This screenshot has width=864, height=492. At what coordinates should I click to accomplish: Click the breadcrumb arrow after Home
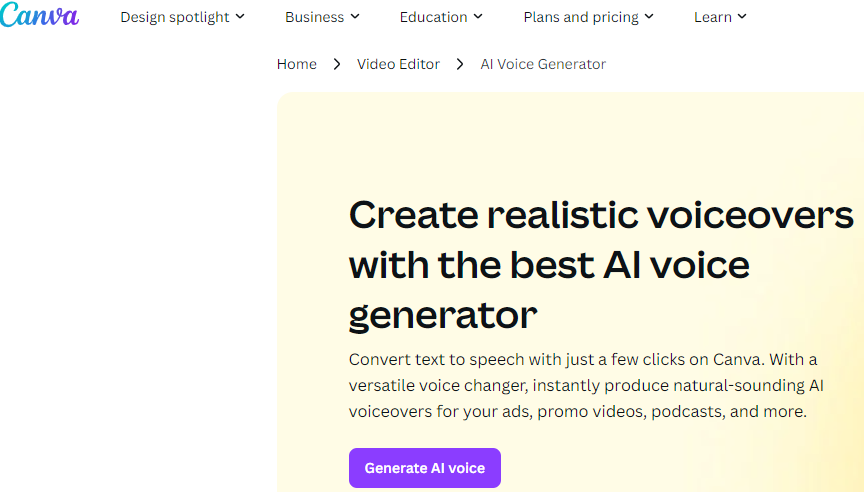tap(337, 64)
